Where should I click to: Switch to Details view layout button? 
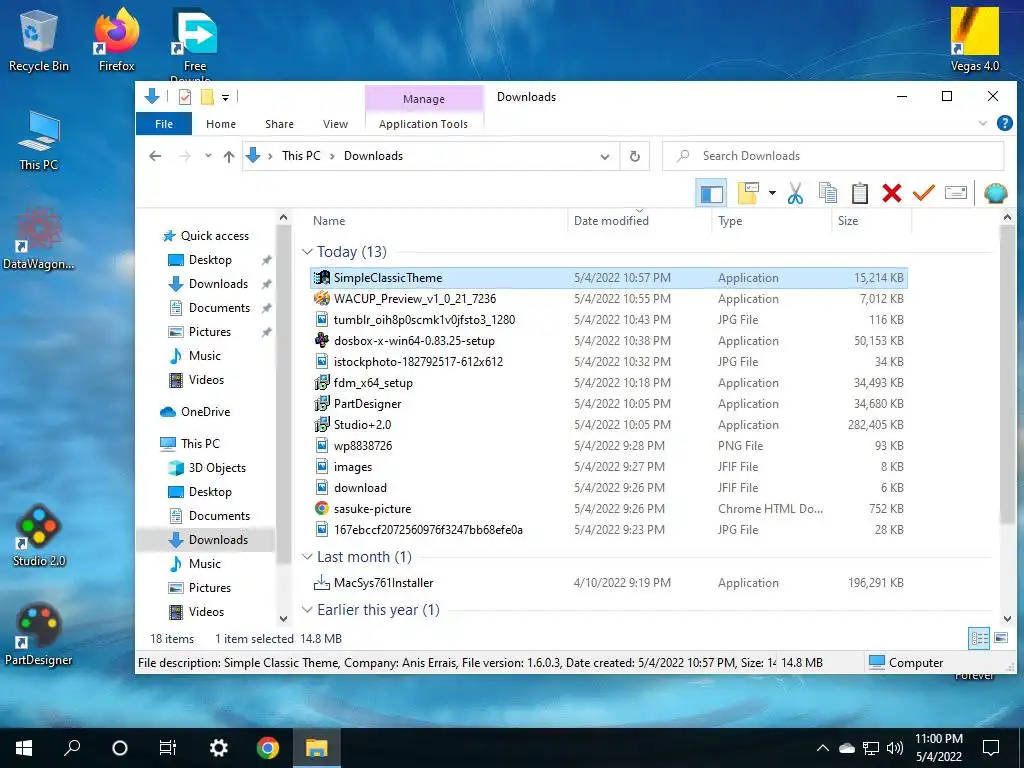pos(979,638)
